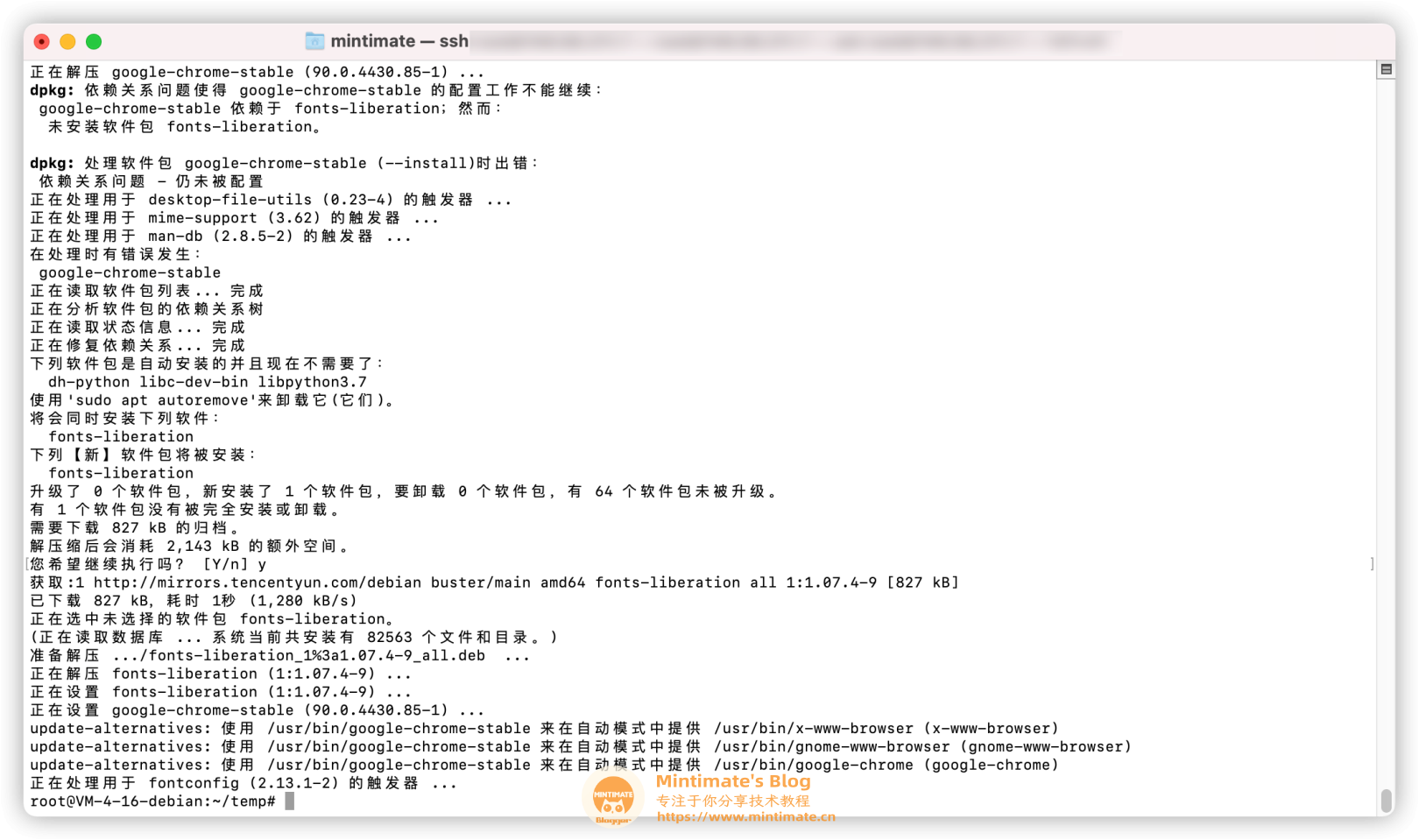
Task: Click the '您希望继续执行吗? [Y/n] y' prompt
Action: coord(148,564)
